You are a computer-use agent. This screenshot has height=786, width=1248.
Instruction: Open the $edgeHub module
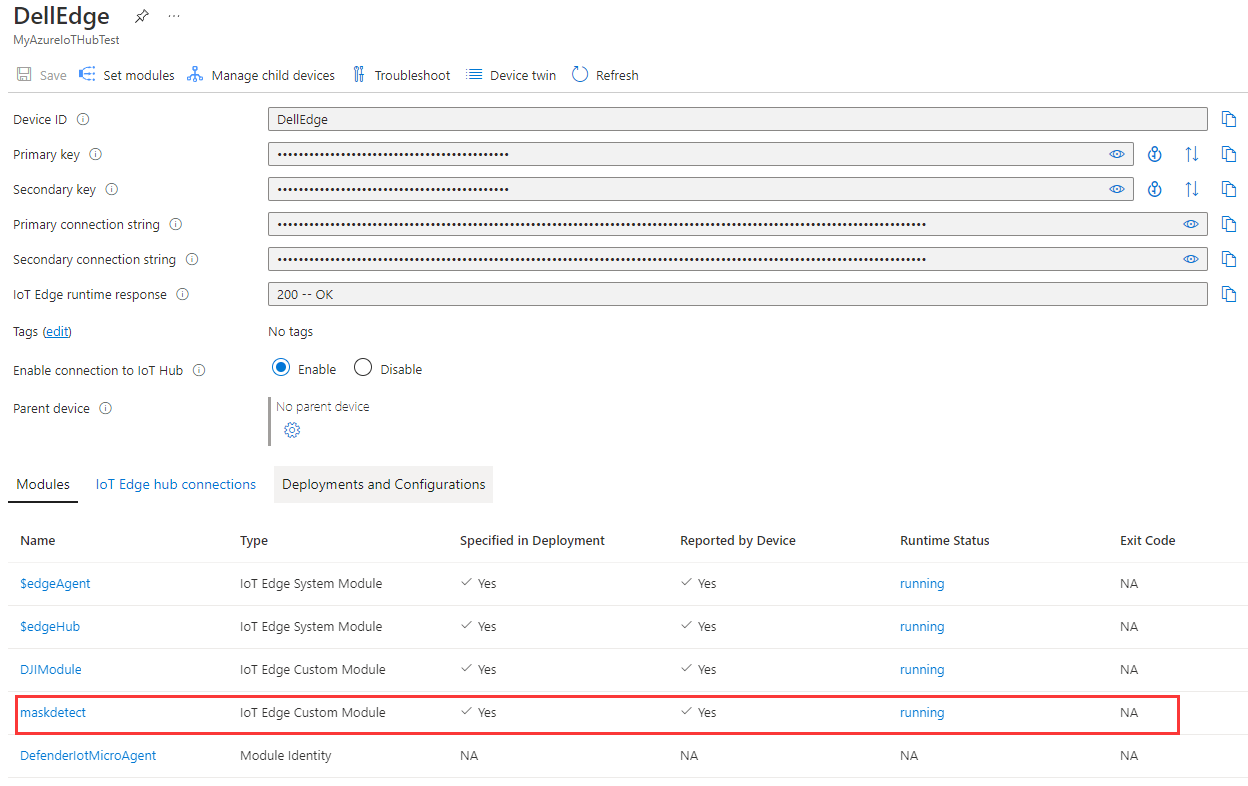pos(50,626)
